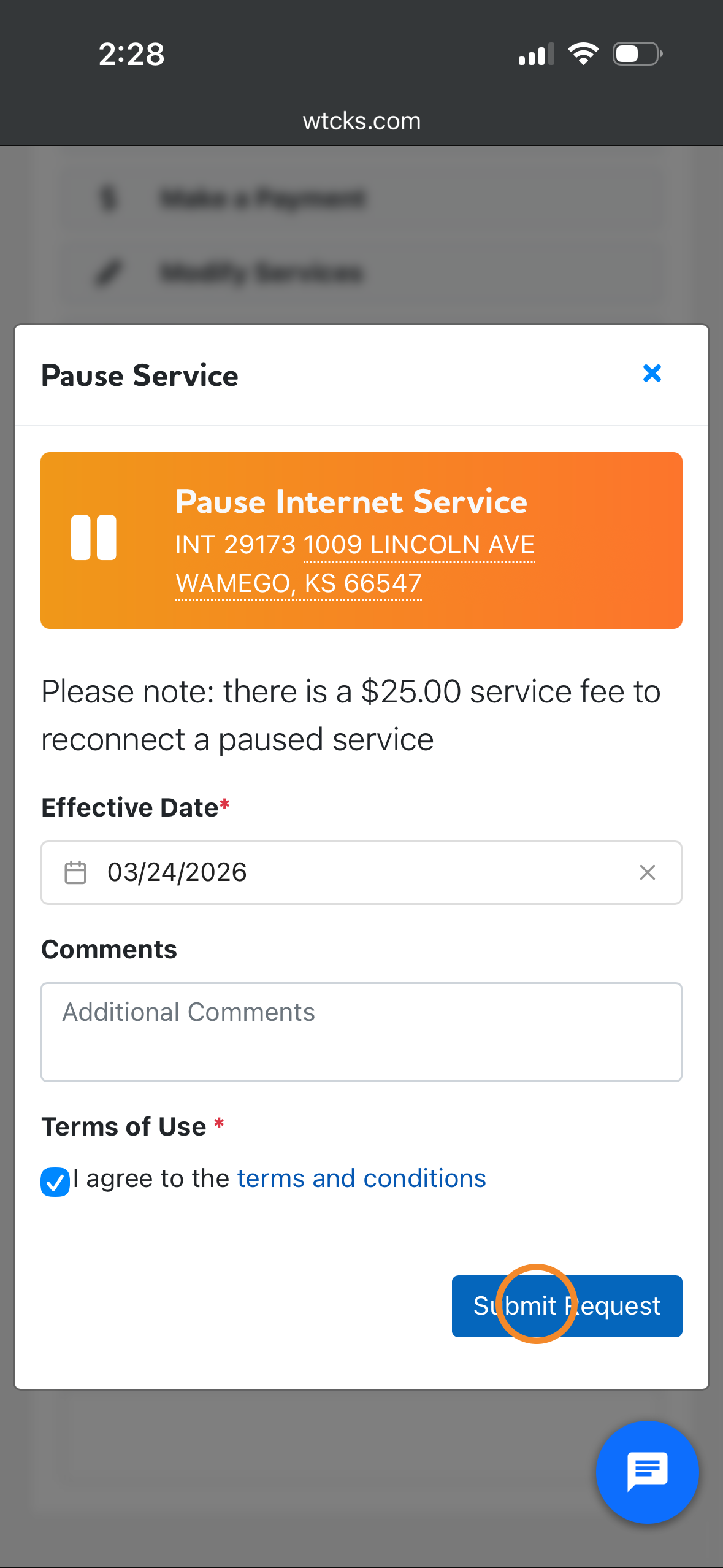Screen dimensions: 723x1568
Task: Click the dollar icon behind the dialog
Action: point(109,199)
